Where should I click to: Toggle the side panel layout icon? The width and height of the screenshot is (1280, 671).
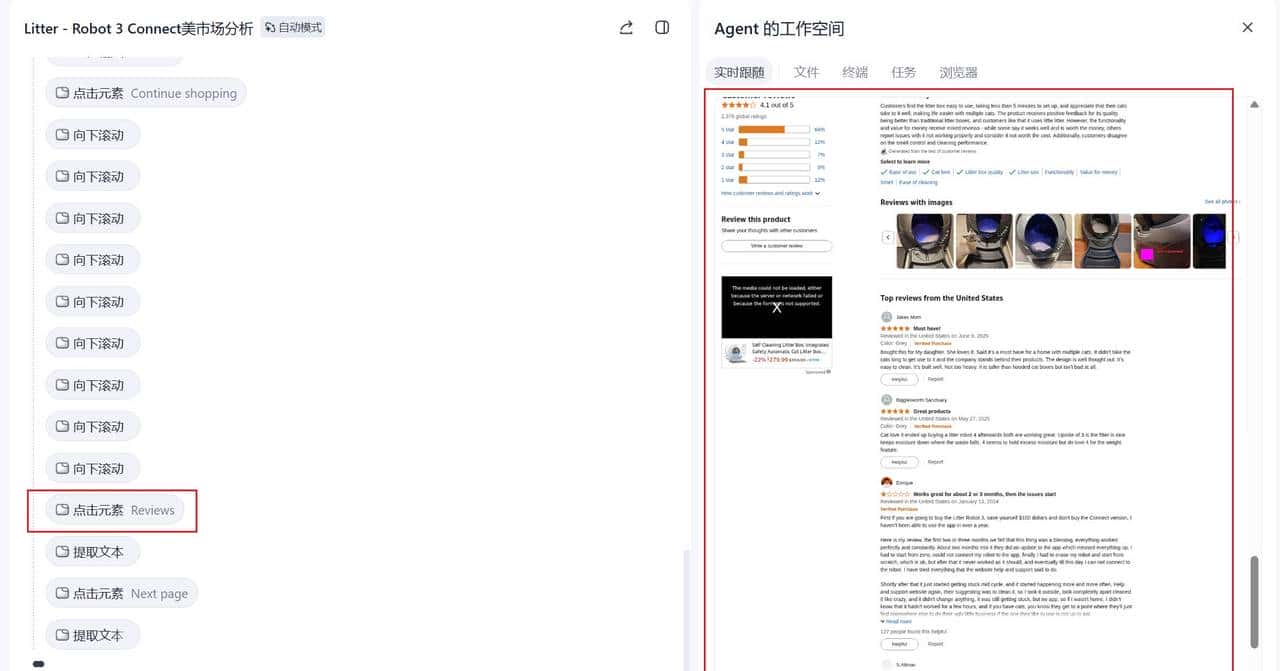tap(662, 28)
